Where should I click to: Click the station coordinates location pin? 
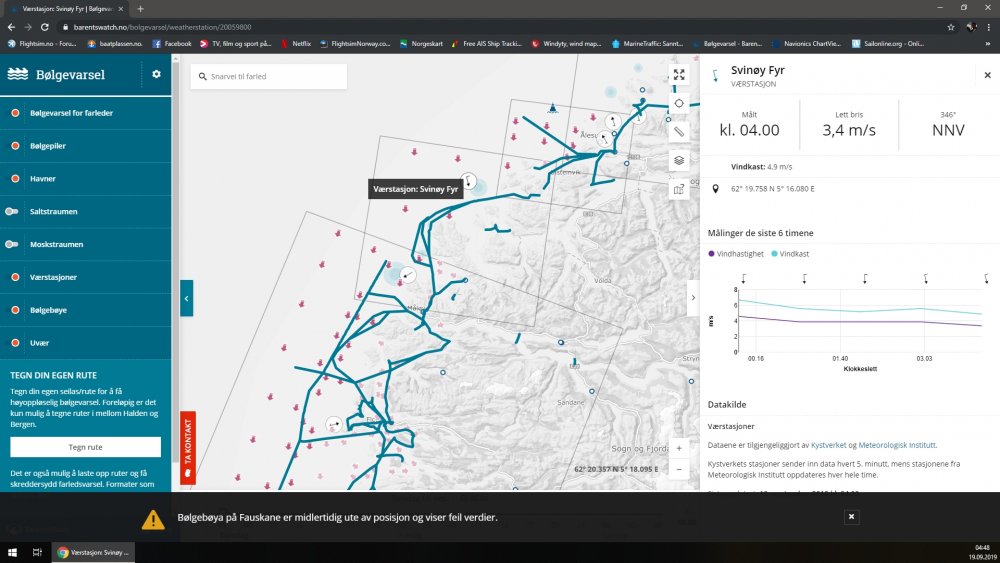pyautogui.click(x=716, y=189)
